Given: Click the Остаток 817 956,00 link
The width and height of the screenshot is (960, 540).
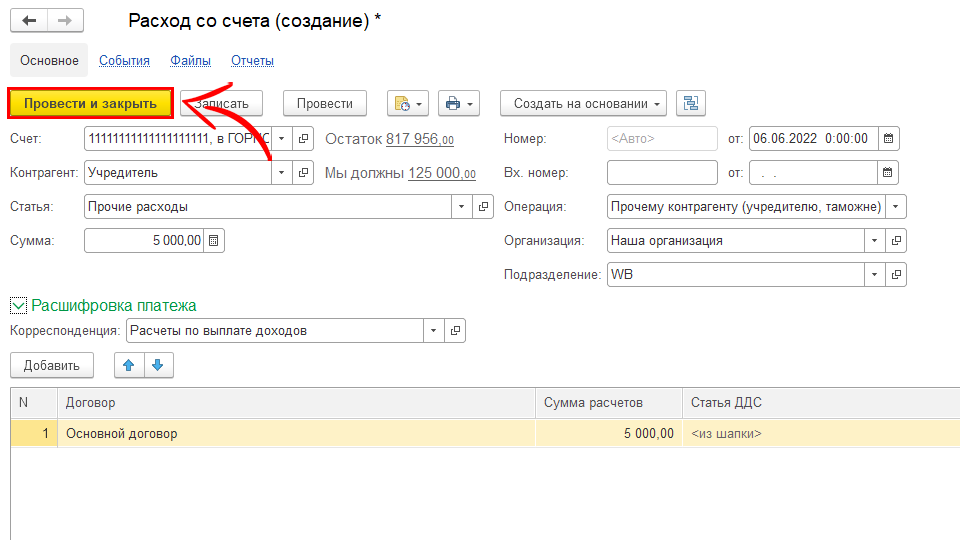Looking at the screenshot, I should pos(419,140).
